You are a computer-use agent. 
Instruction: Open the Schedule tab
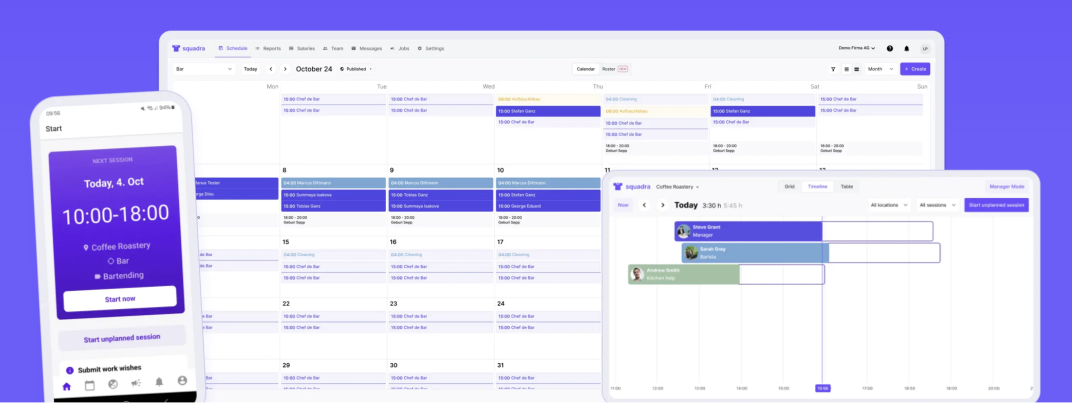click(x=232, y=49)
